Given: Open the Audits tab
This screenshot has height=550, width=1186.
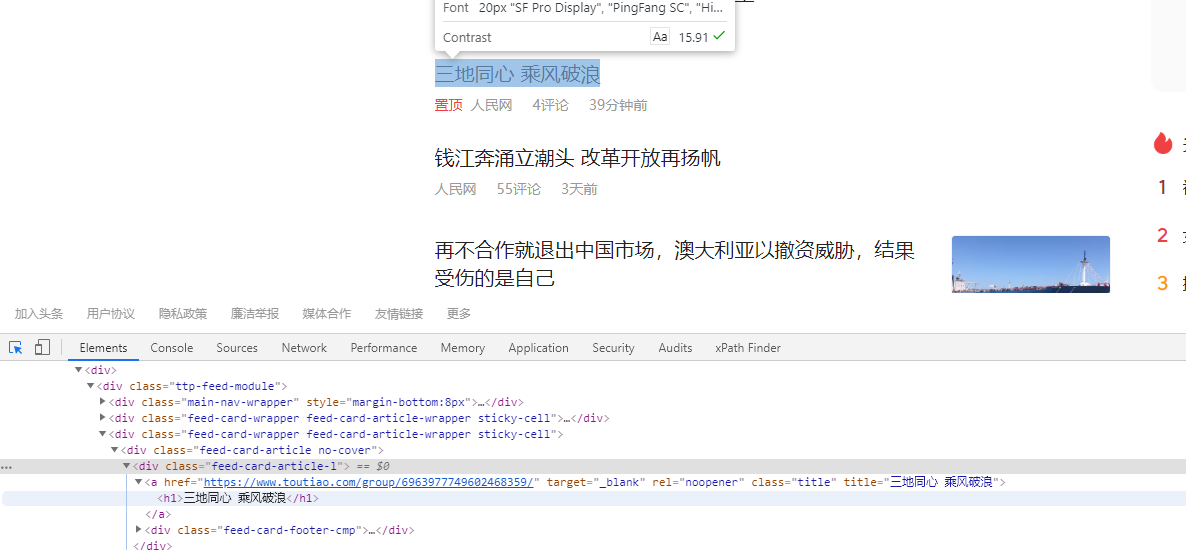Looking at the screenshot, I should (675, 348).
